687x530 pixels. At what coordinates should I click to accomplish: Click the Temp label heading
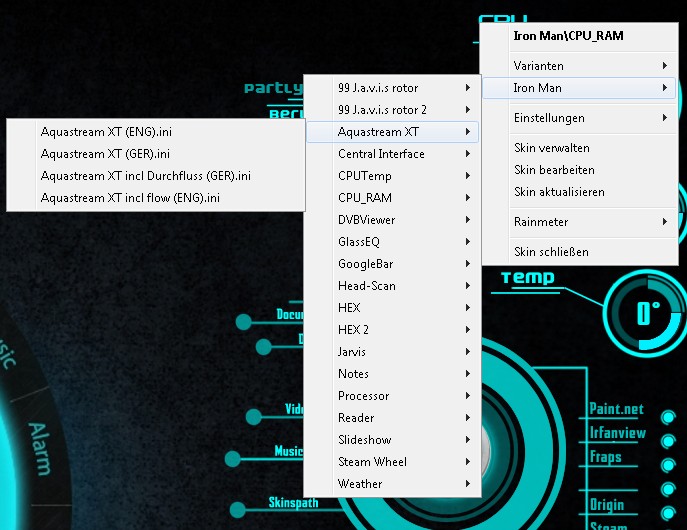coord(528,278)
